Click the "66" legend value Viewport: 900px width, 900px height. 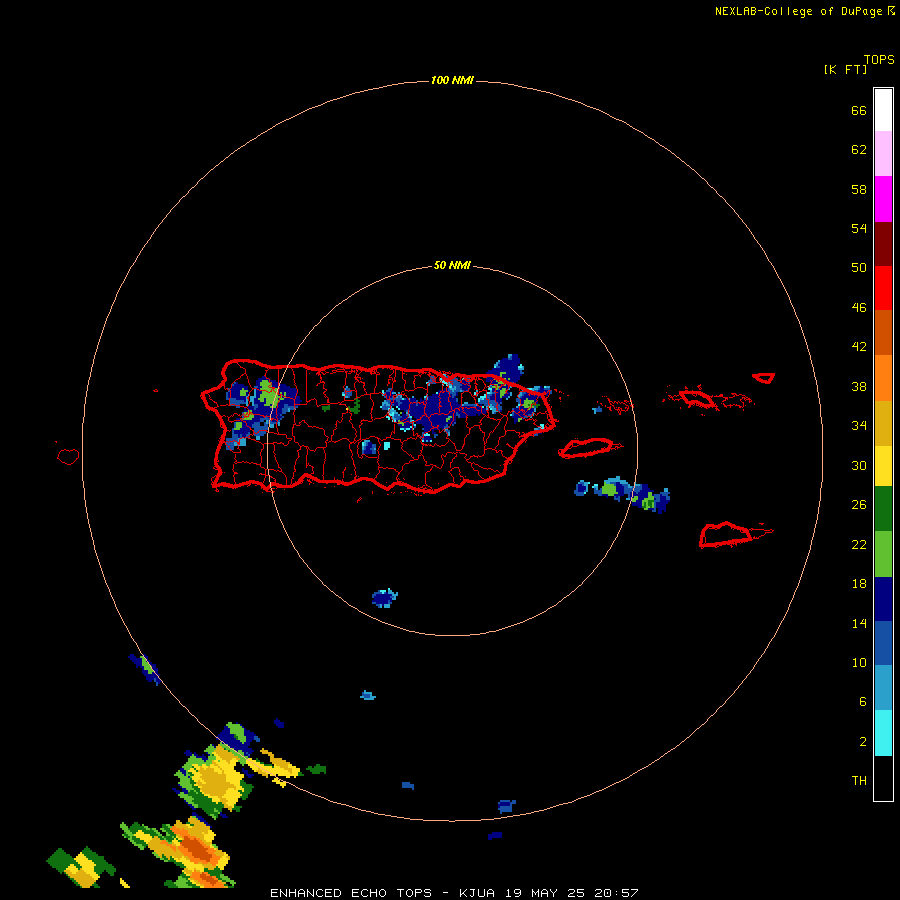point(859,111)
